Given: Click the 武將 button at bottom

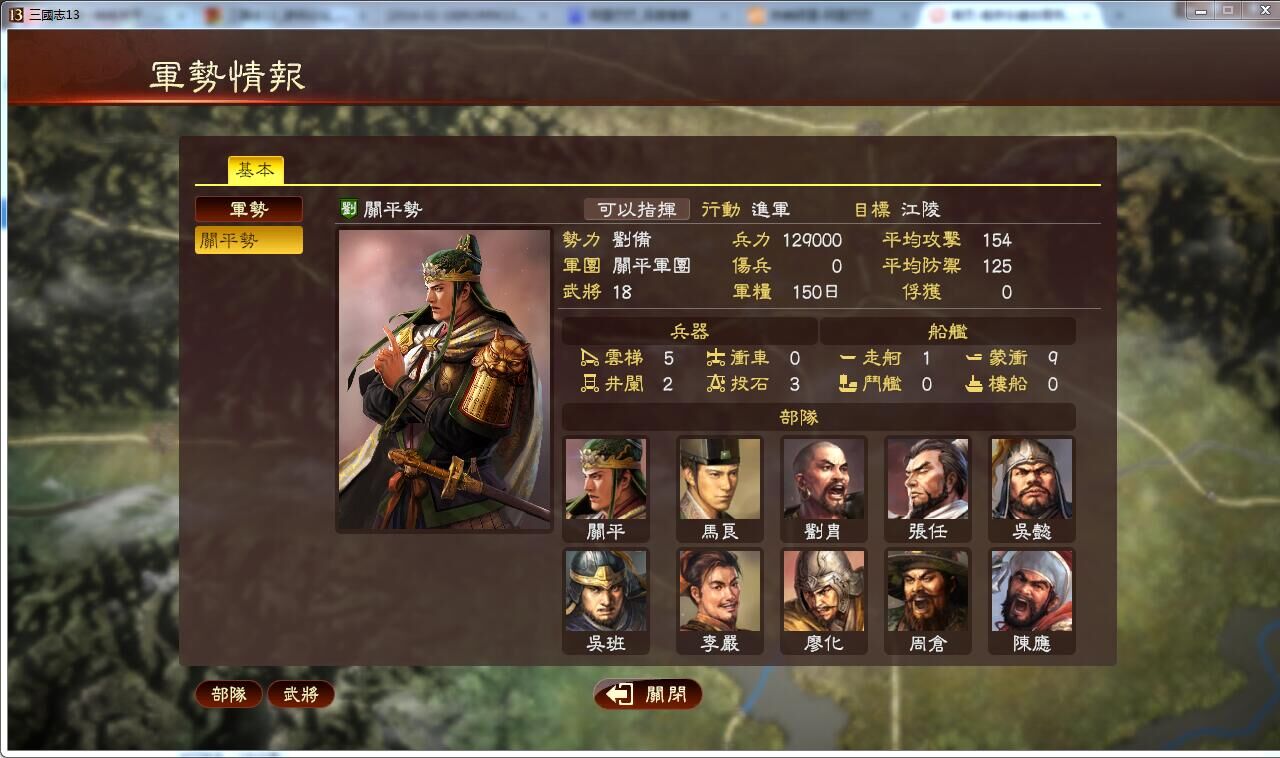Looking at the screenshot, I should click(x=300, y=694).
